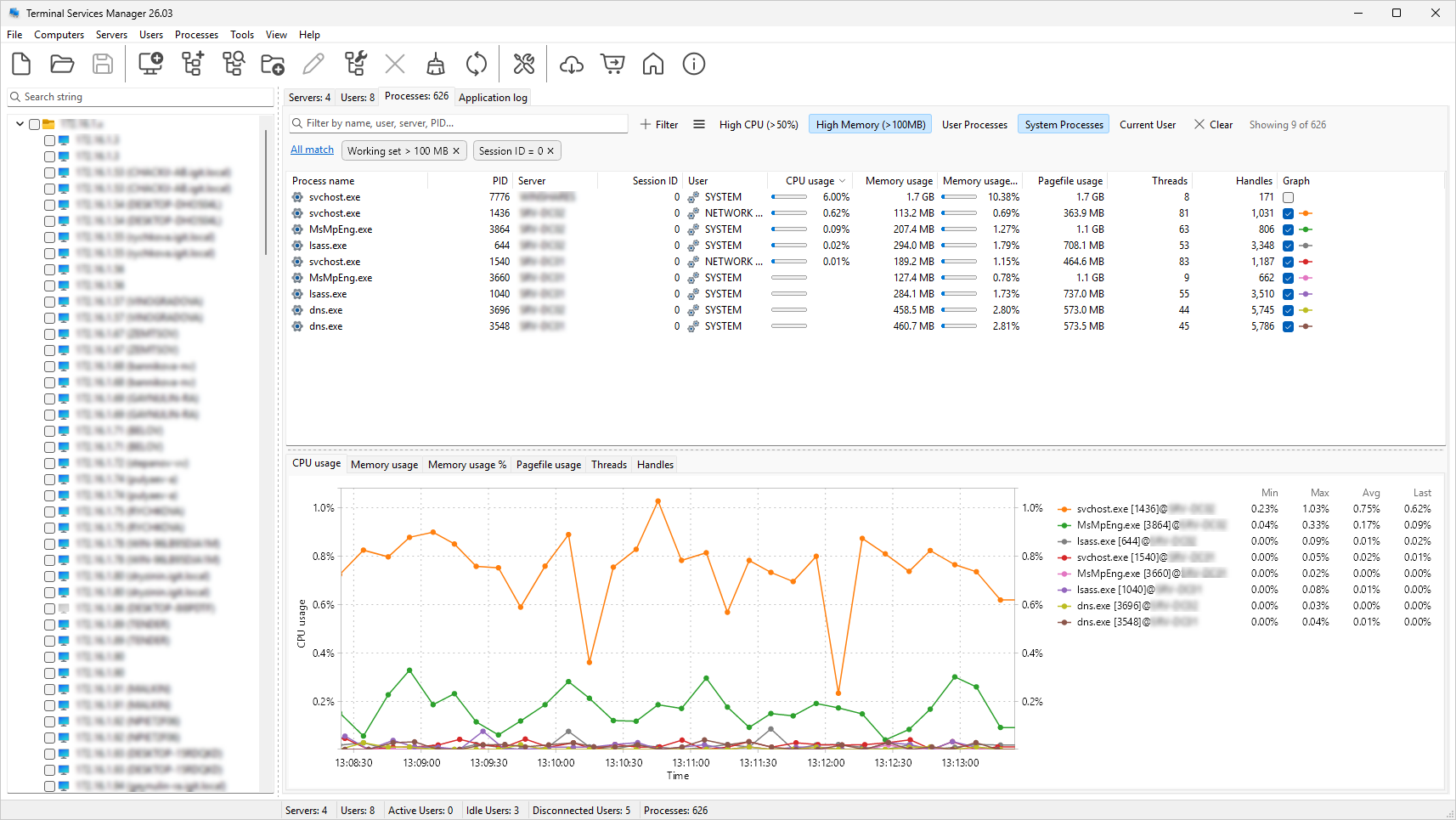Click the All match link

click(312, 150)
